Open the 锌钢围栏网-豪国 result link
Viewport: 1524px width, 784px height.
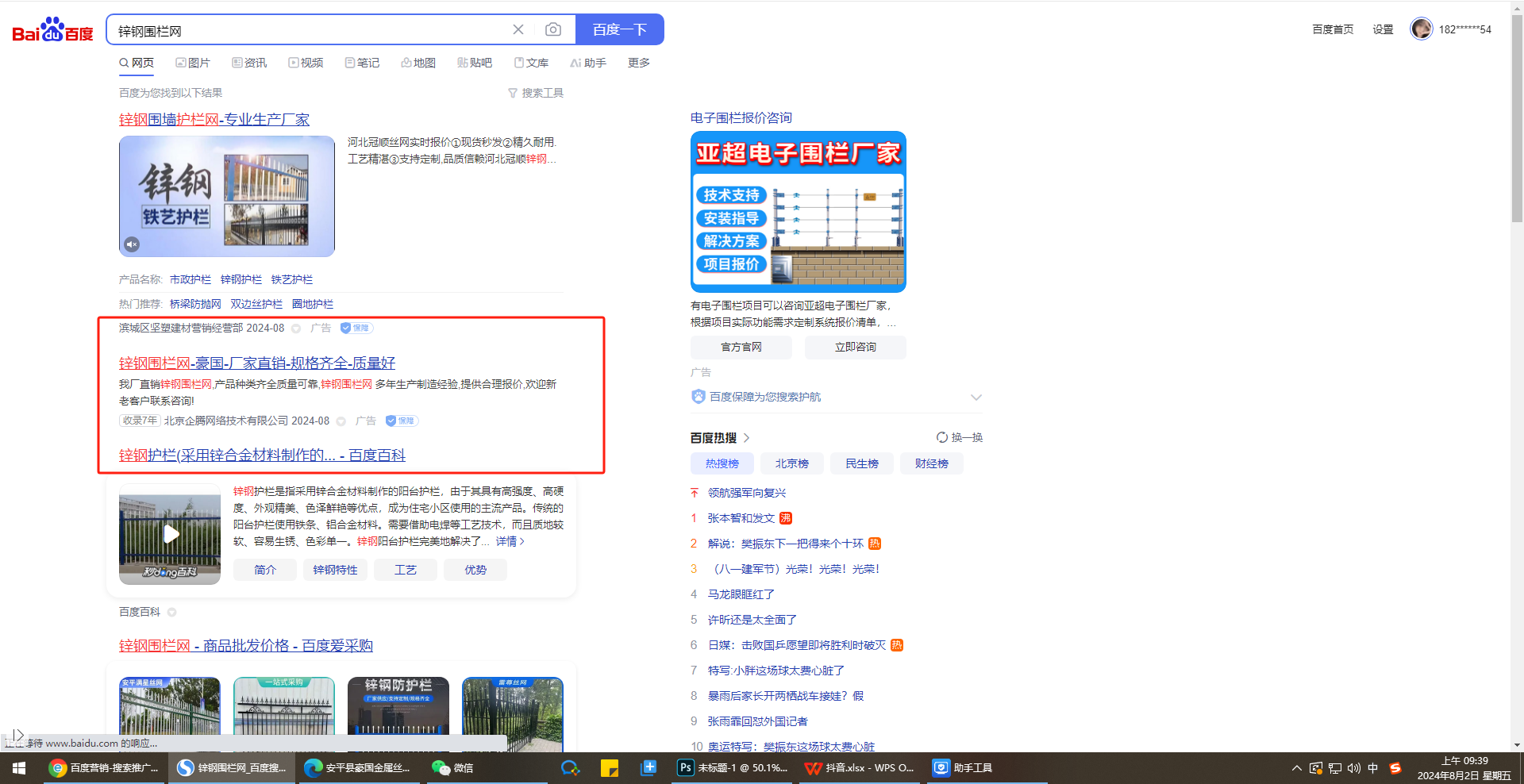click(257, 363)
